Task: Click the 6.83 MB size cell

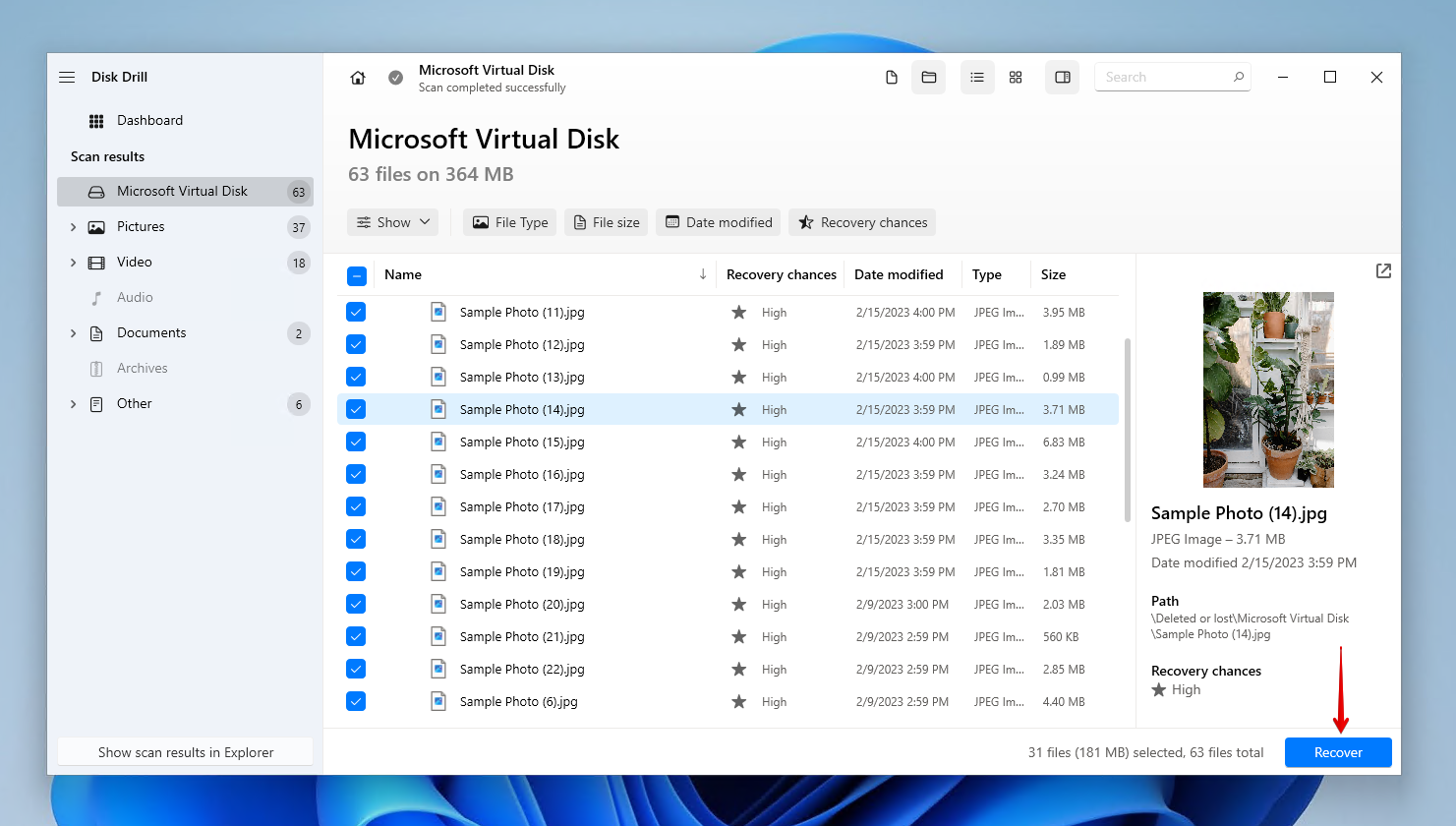Action: [1064, 442]
